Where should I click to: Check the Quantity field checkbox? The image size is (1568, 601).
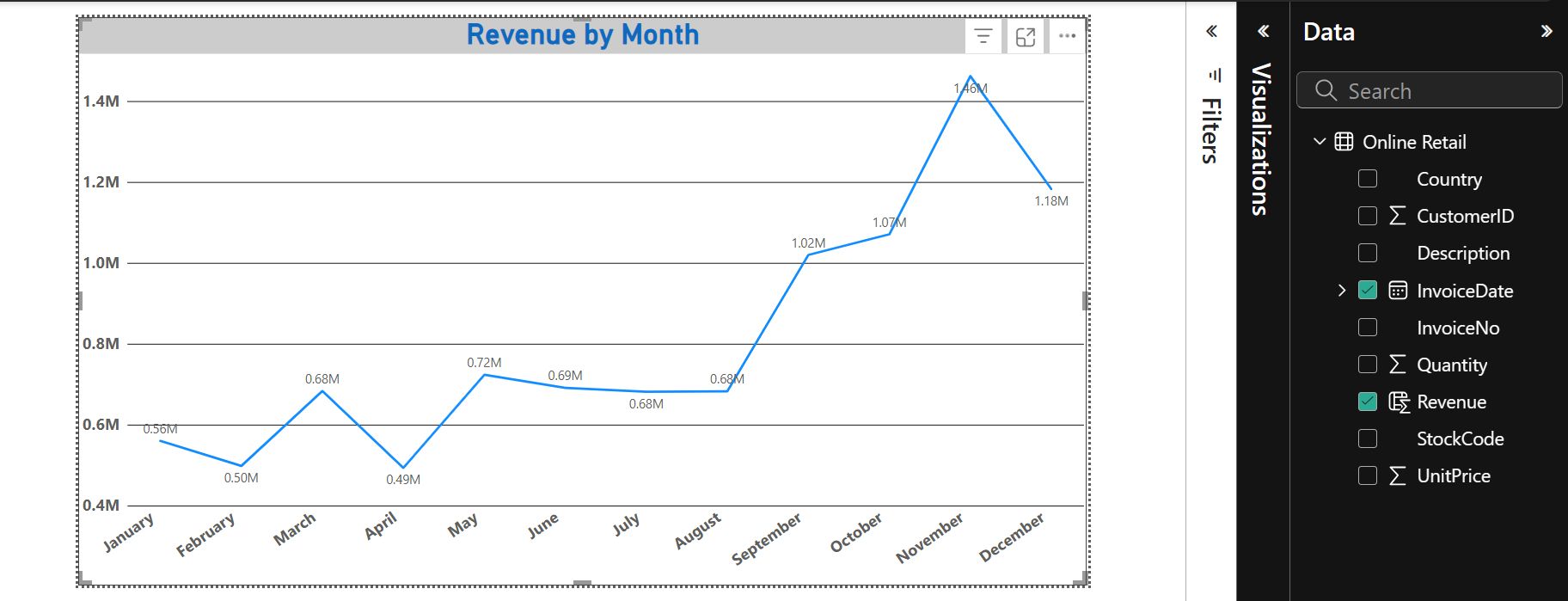[1368, 365]
